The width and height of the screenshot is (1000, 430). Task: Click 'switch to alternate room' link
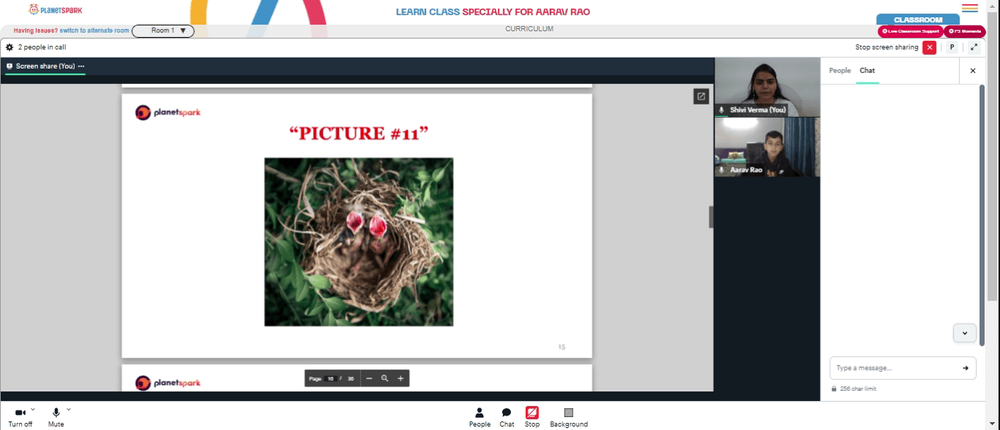point(94,31)
